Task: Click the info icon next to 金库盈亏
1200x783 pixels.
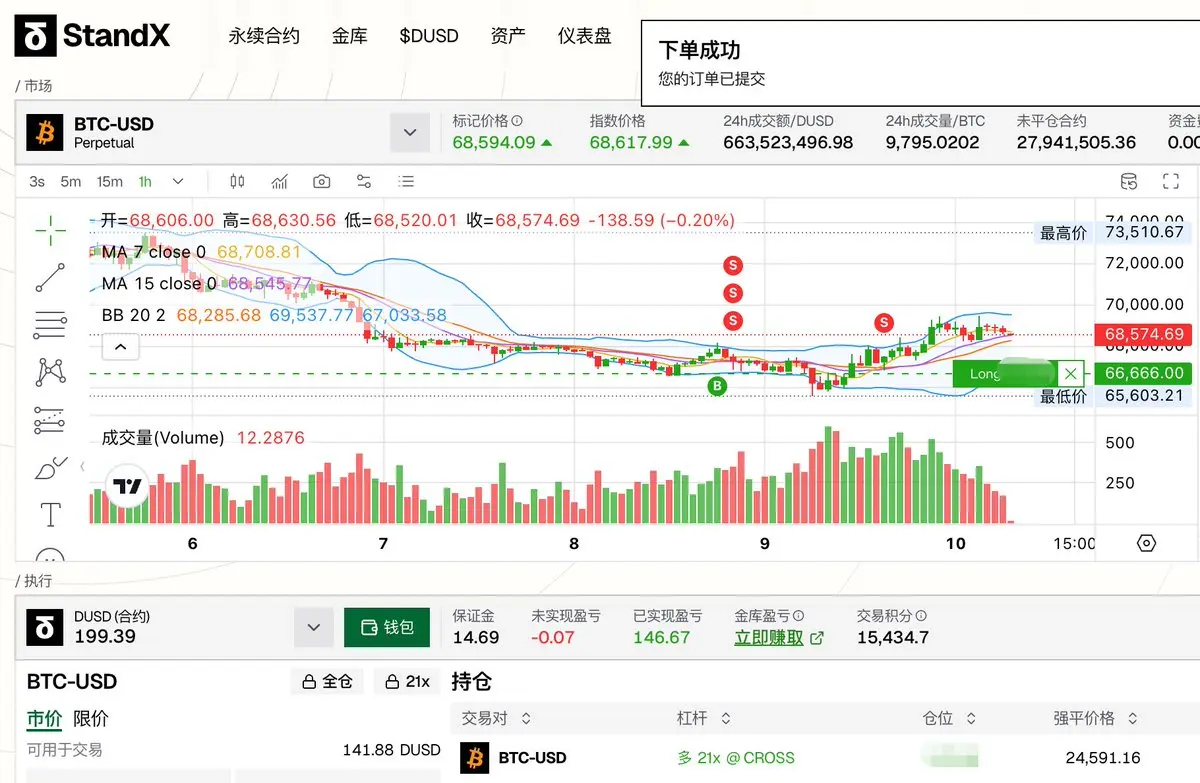Action: pos(799,616)
